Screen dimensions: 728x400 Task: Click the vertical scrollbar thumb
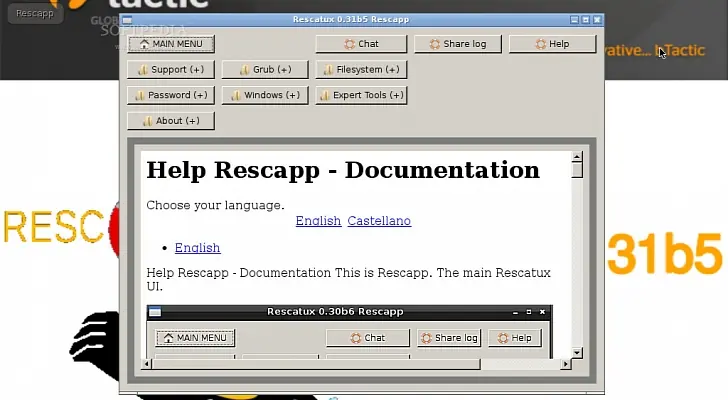coord(577,170)
